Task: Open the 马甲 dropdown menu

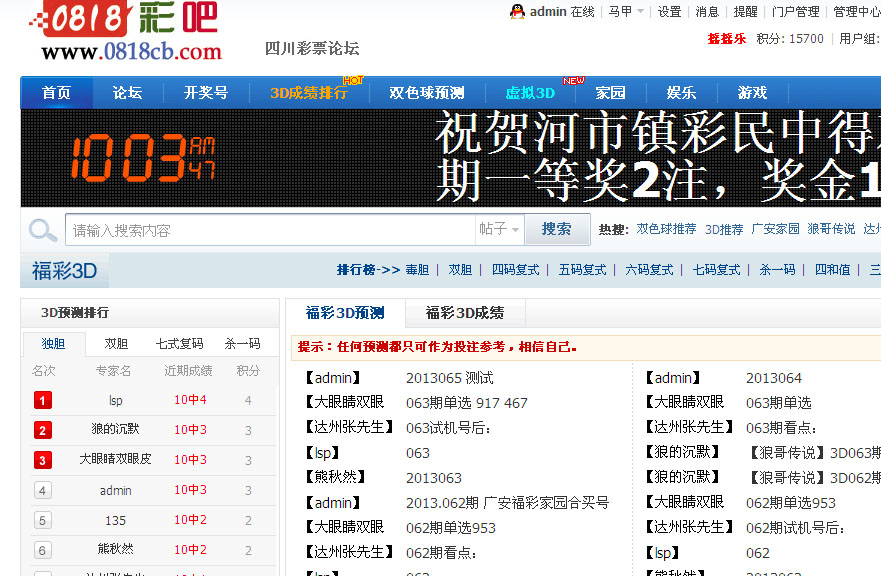Action: coord(626,12)
